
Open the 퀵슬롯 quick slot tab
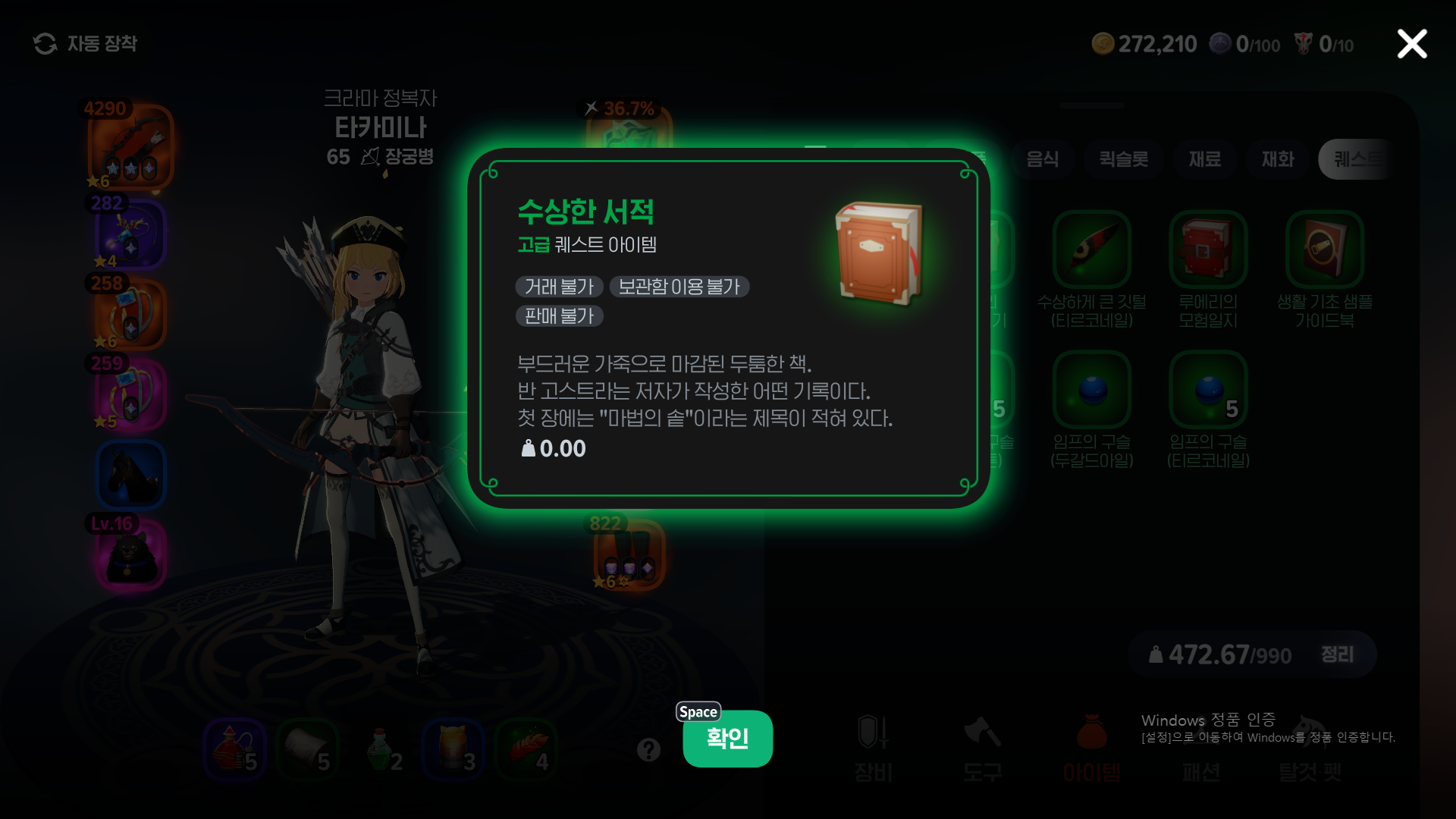click(1123, 159)
